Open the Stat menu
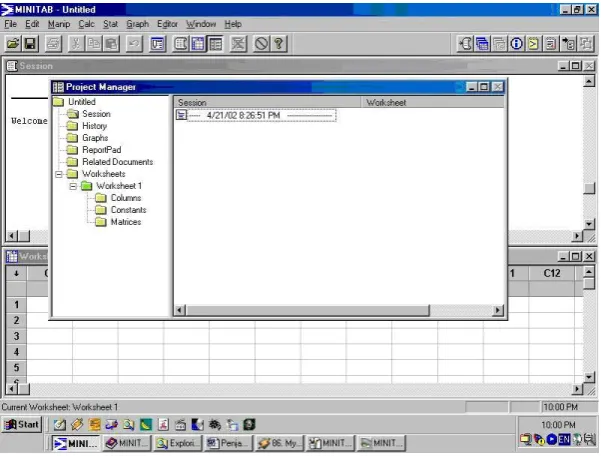This screenshot has width=601, height=456. point(110,24)
